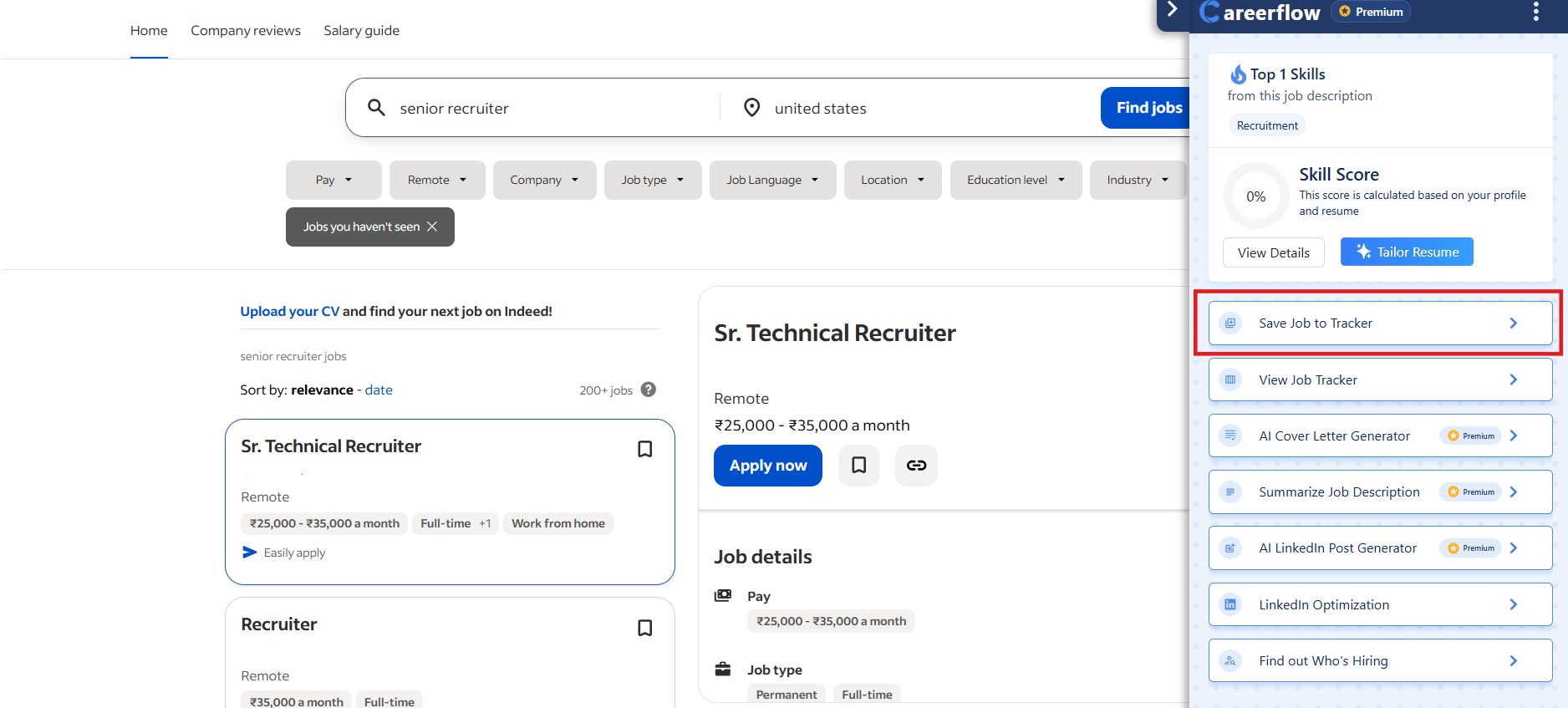Click the AI LinkedIn Post Generator icon
Viewport: 1568px width, 708px height.
click(1230, 548)
